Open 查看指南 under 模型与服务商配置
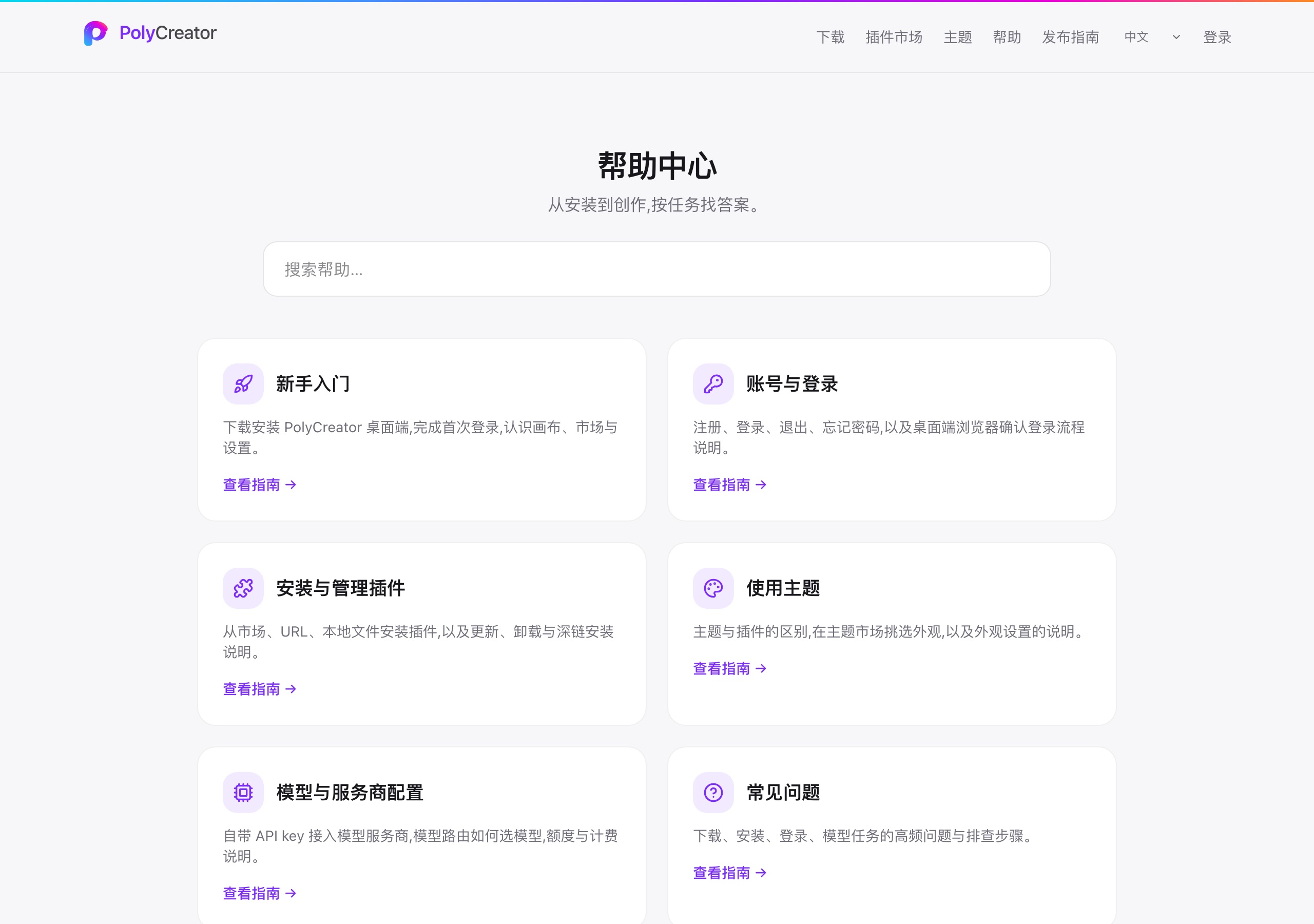 [260, 893]
